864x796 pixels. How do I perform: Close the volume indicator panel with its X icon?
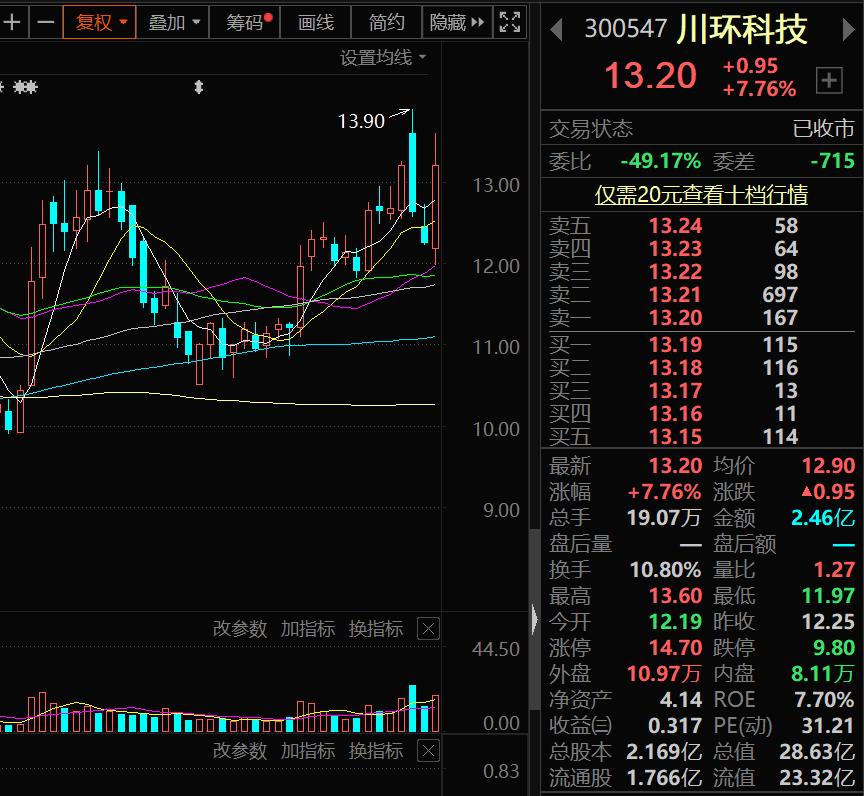pyautogui.click(x=428, y=630)
